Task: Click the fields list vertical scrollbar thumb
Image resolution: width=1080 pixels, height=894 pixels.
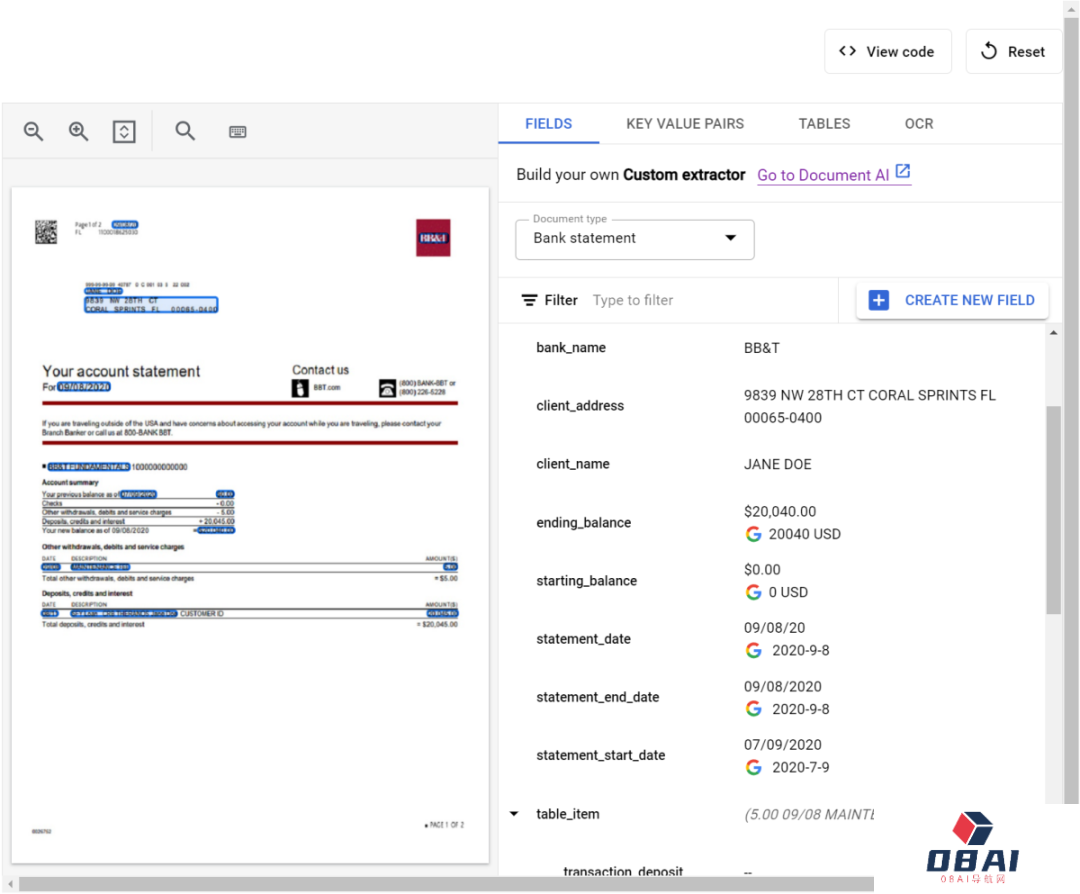Action: coord(1053,510)
